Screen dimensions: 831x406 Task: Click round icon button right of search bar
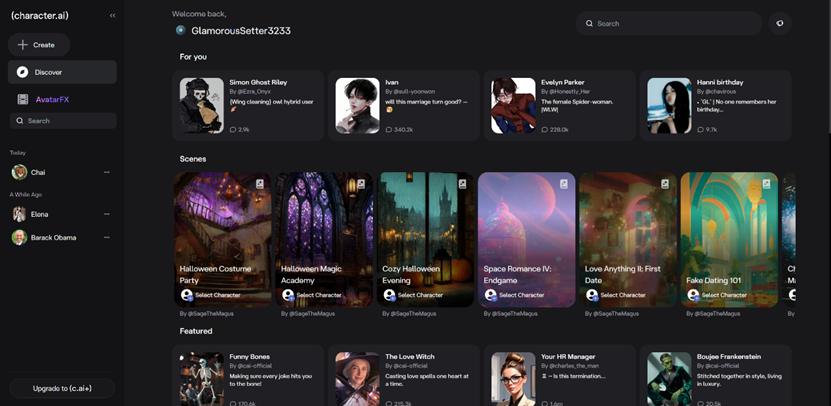pos(780,23)
